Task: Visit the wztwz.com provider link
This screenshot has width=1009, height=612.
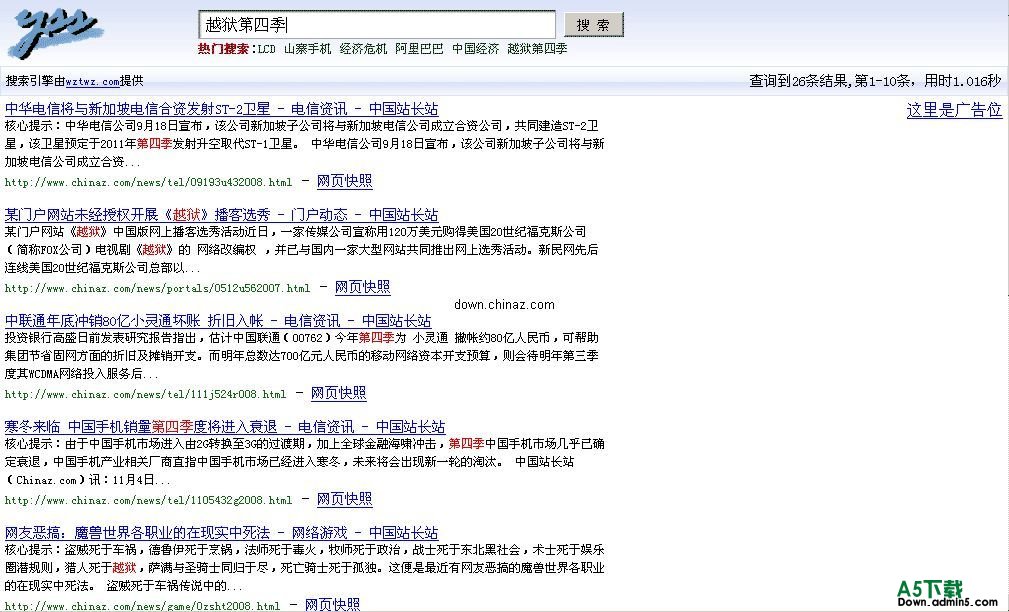Action: click(x=93, y=81)
